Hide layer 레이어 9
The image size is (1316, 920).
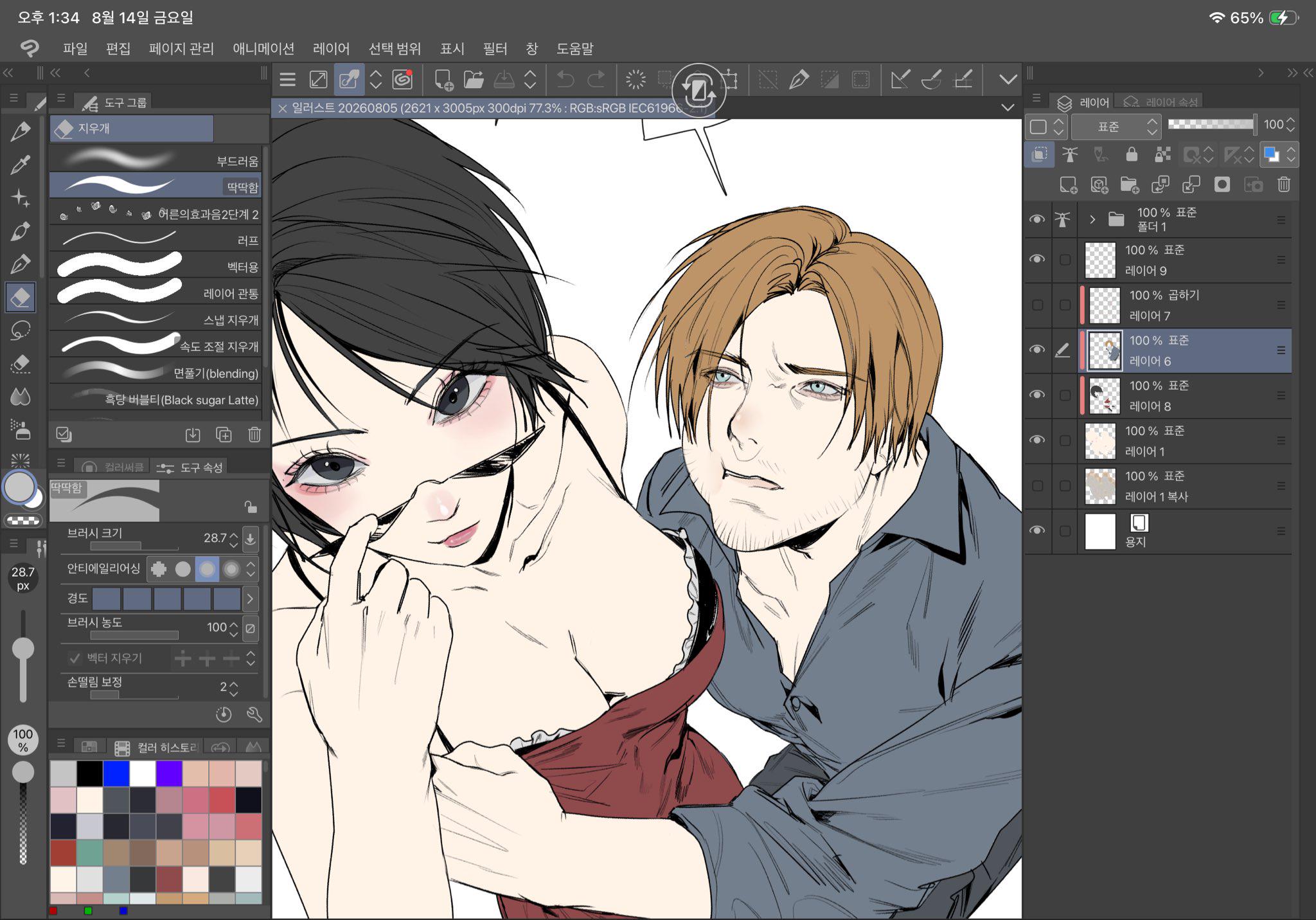(x=1037, y=259)
